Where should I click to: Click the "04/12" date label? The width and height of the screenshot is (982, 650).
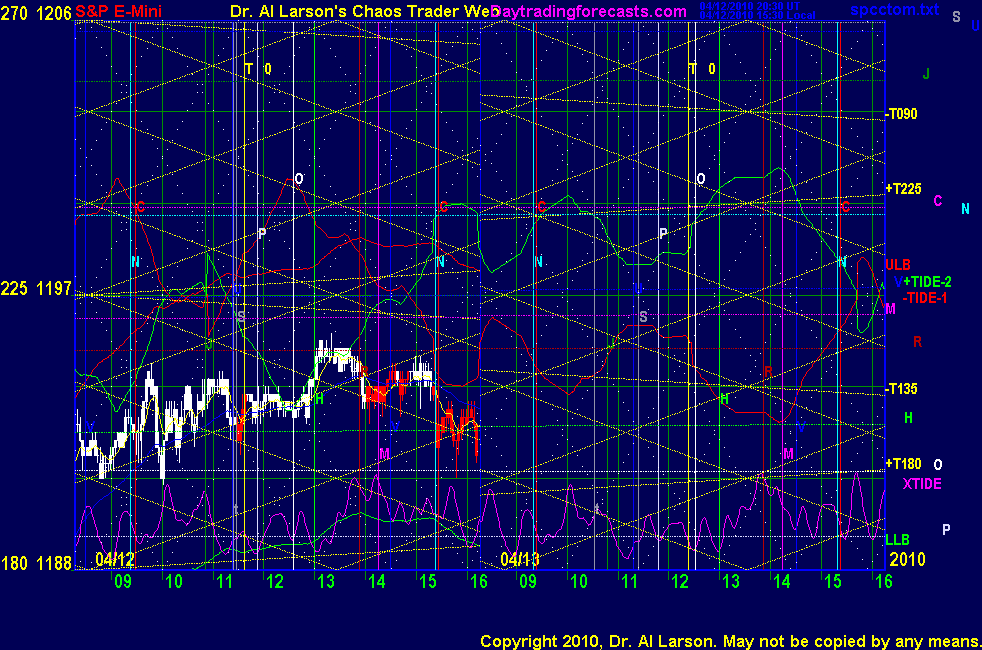[115, 559]
